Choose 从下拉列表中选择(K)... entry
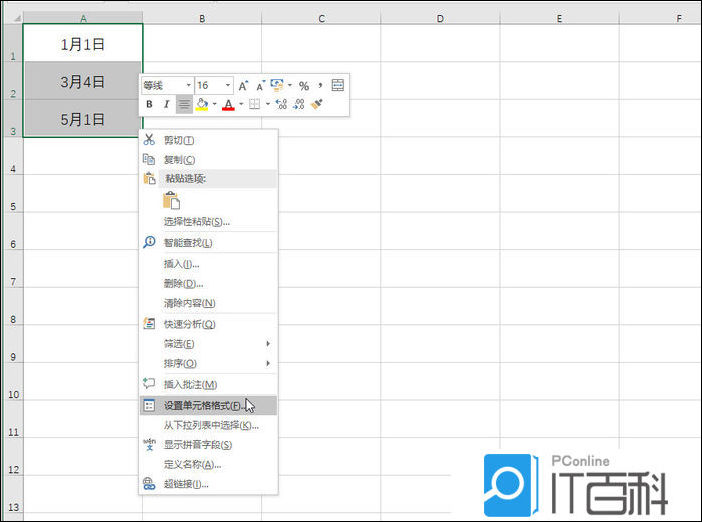Viewport: 702px width, 522px height. pyautogui.click(x=209, y=425)
